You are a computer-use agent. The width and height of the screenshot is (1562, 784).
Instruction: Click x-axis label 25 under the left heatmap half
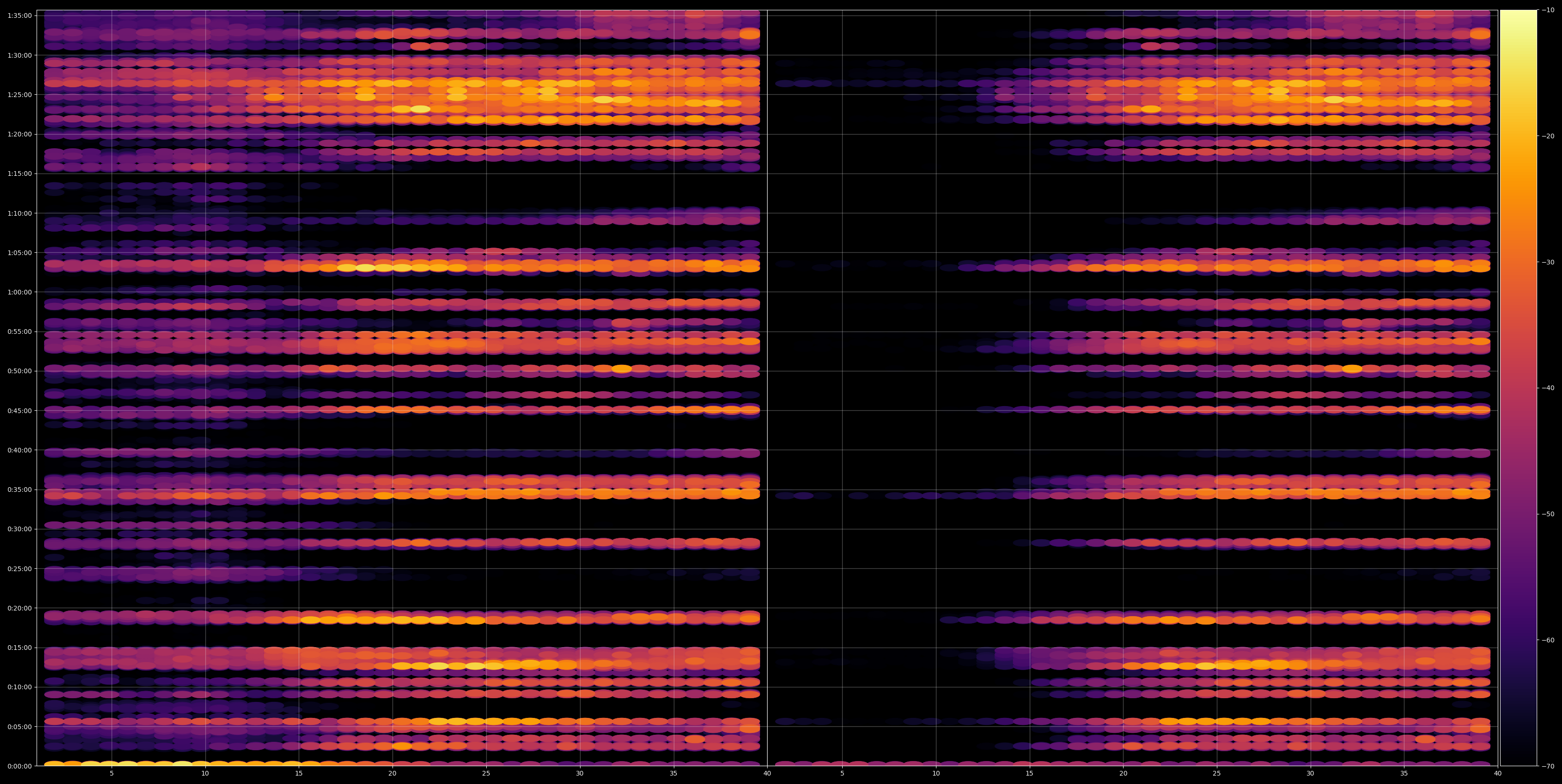coord(486,774)
